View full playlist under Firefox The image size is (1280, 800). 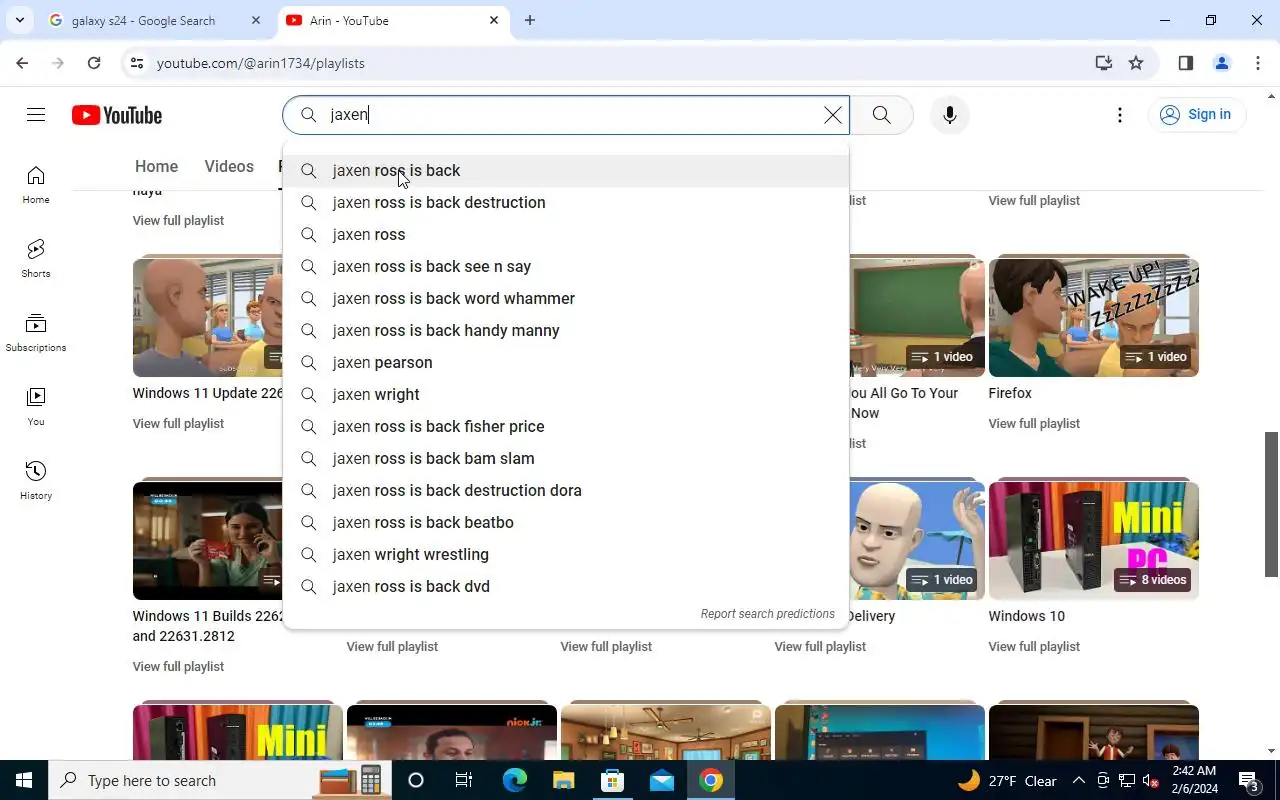point(1034,424)
